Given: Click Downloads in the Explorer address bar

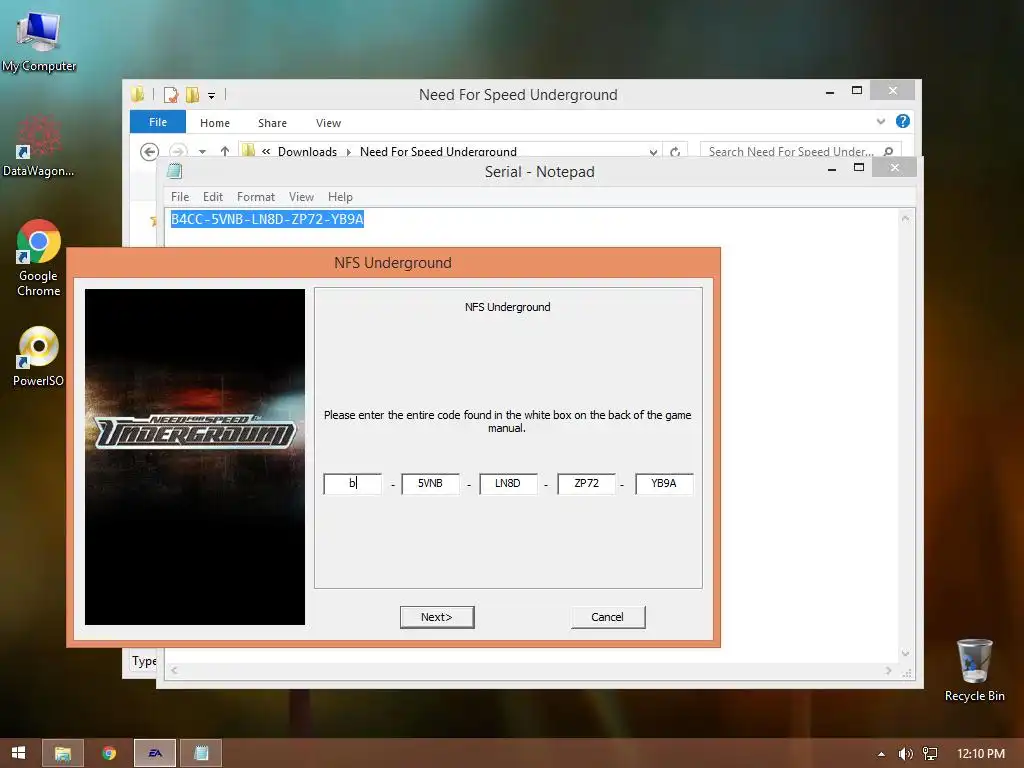Looking at the screenshot, I should 308,152.
